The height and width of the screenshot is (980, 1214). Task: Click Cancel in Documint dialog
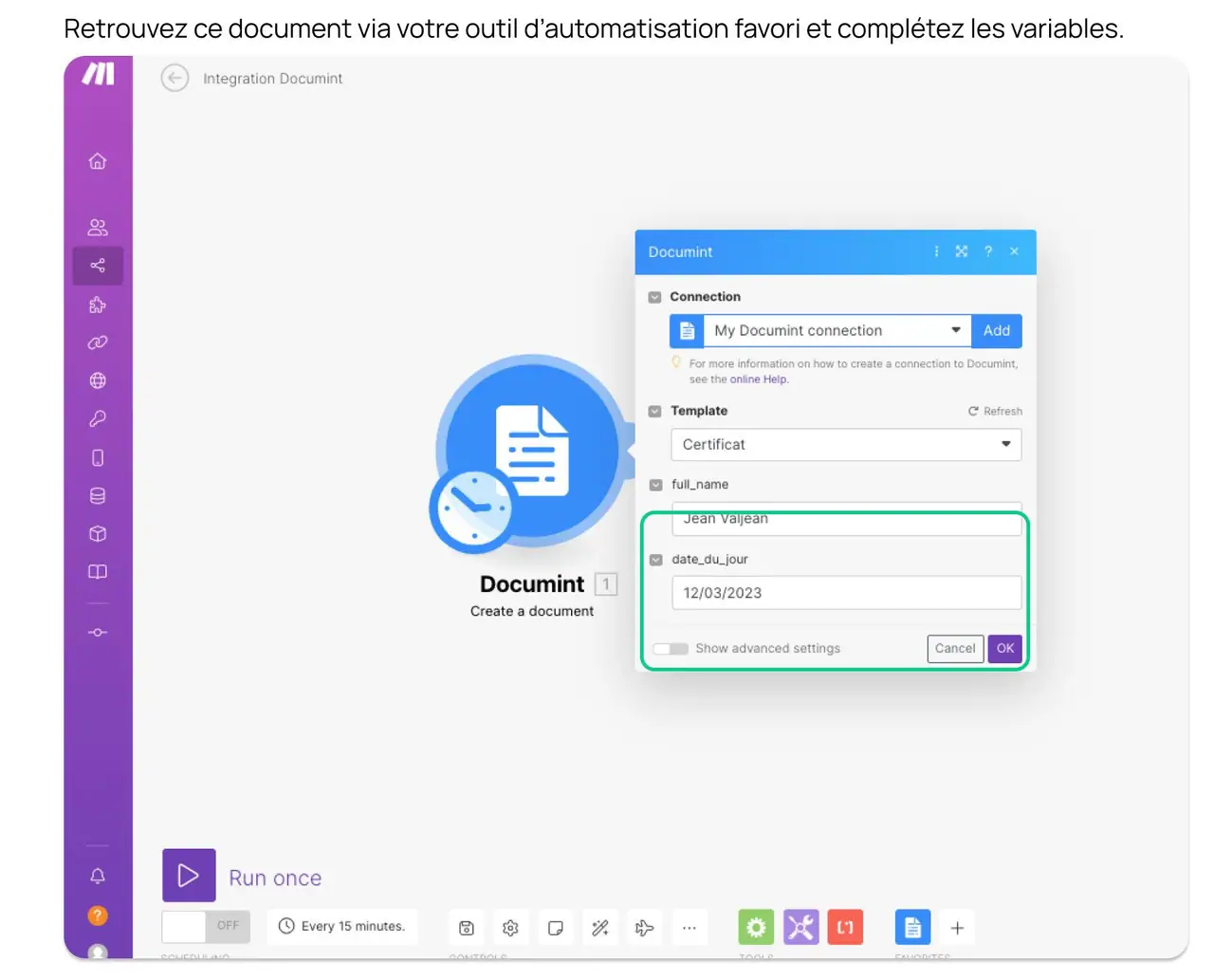click(x=955, y=648)
